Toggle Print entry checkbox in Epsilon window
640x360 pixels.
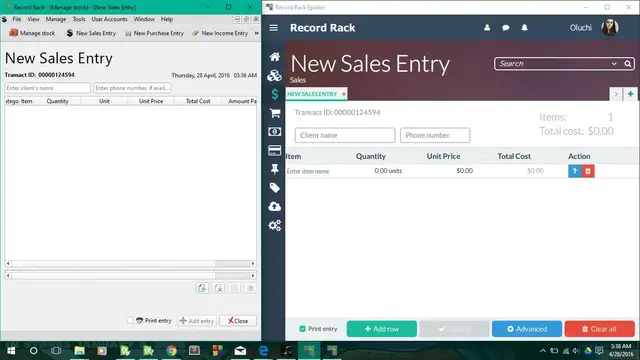point(302,329)
